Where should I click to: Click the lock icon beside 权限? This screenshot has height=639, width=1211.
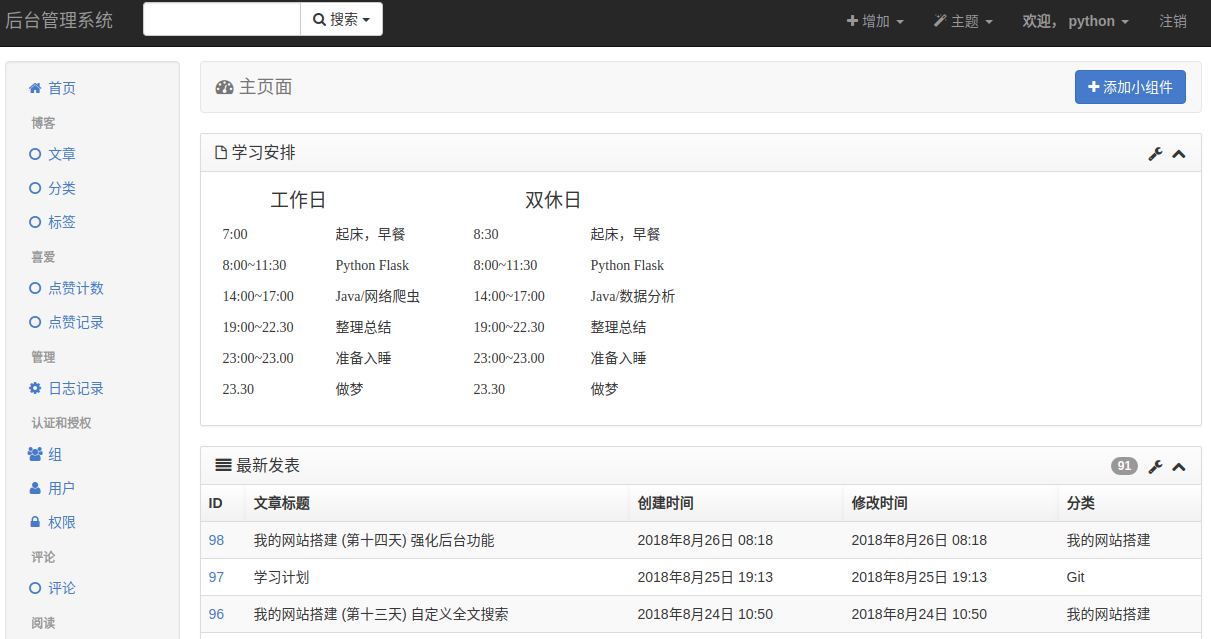[35, 522]
